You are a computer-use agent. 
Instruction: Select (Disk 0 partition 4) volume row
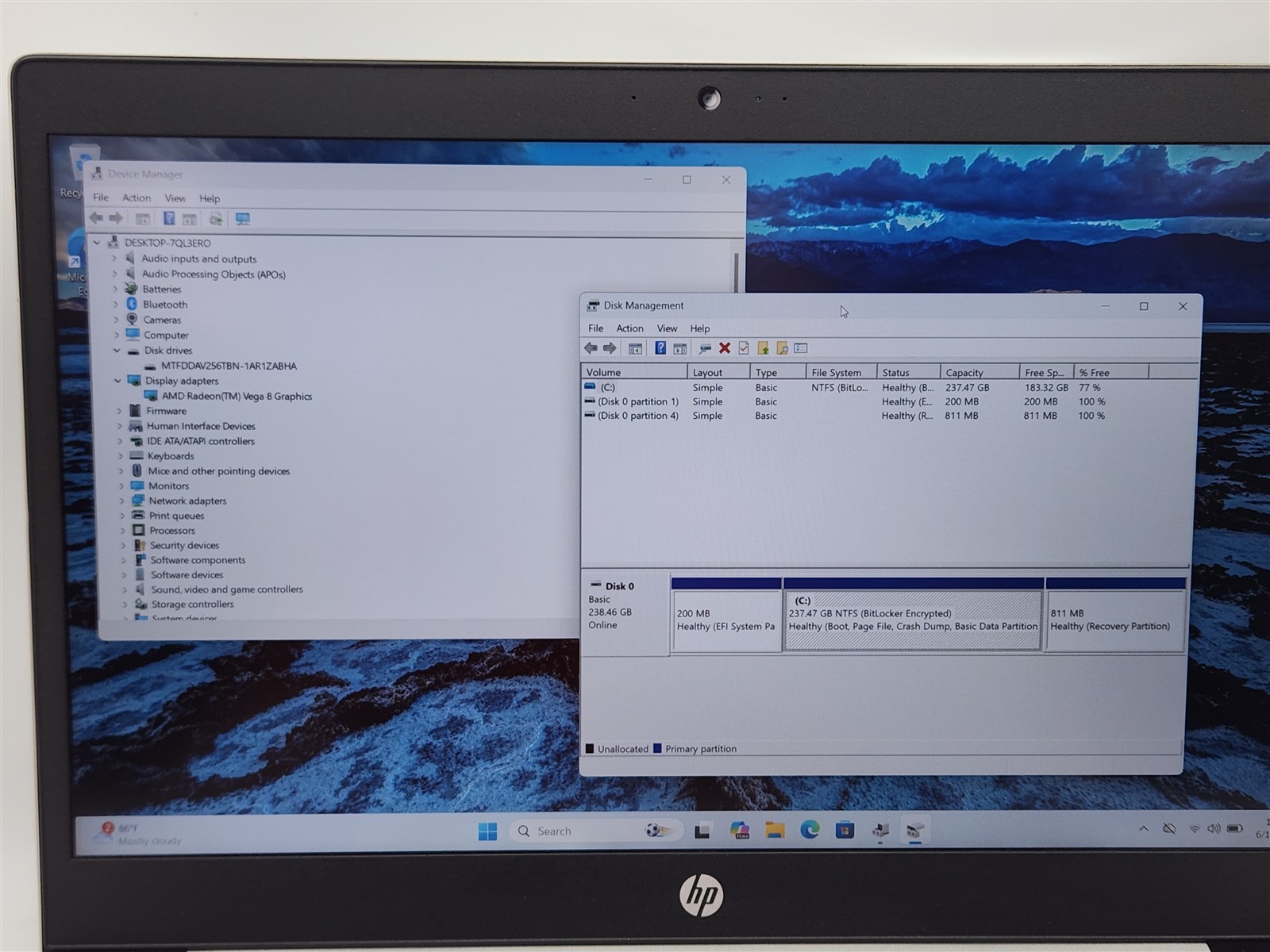click(845, 416)
